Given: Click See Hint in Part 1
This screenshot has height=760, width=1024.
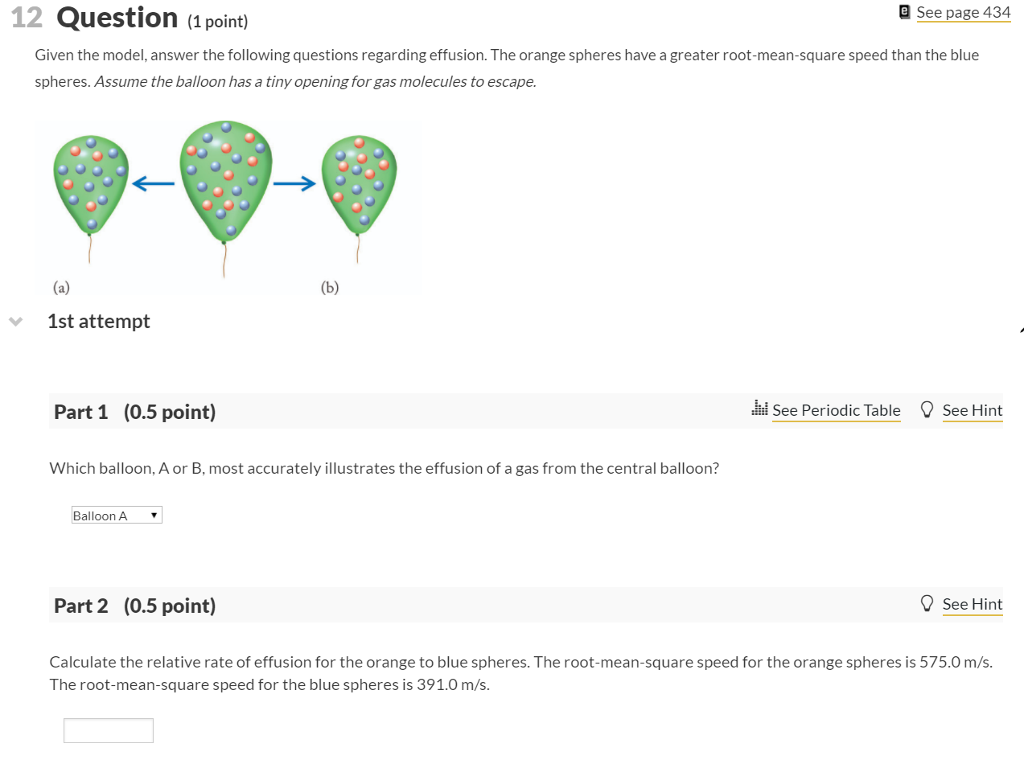Looking at the screenshot, I should 972,410.
